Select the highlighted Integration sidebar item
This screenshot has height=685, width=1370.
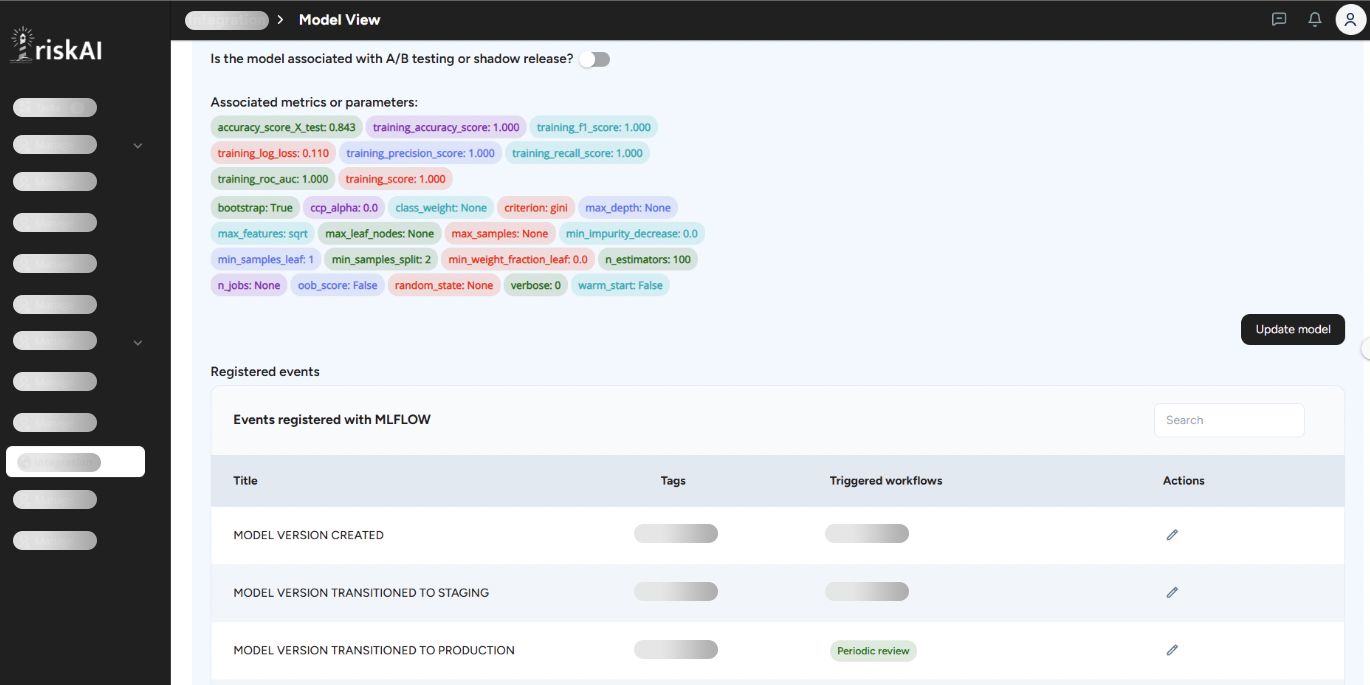point(75,461)
